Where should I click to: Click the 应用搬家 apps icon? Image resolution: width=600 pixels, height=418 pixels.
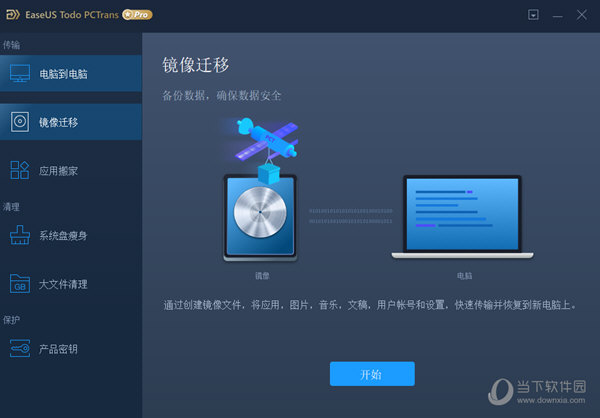20,170
